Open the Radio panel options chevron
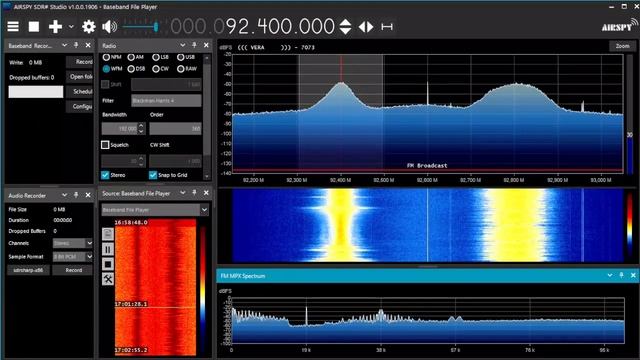Screen dimensions: 640x360 pos(182,45)
